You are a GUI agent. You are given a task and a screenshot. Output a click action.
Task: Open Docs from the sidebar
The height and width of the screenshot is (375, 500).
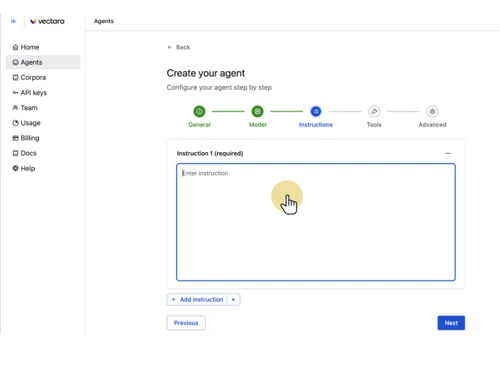tap(43, 153)
